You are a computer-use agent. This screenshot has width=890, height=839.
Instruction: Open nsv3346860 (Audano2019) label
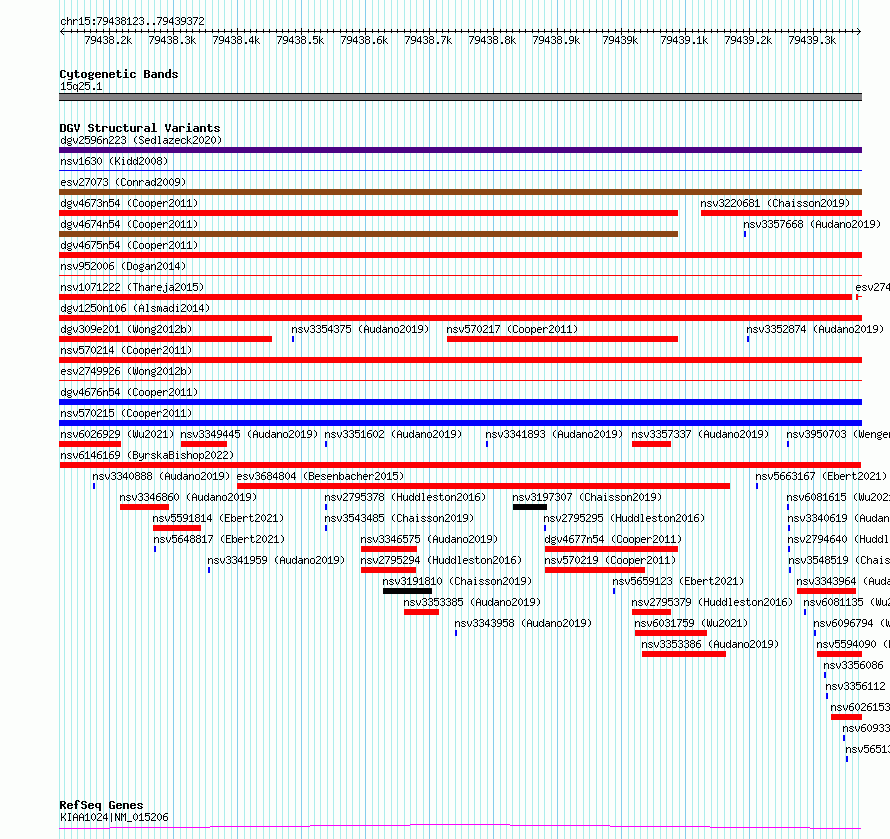pos(188,497)
